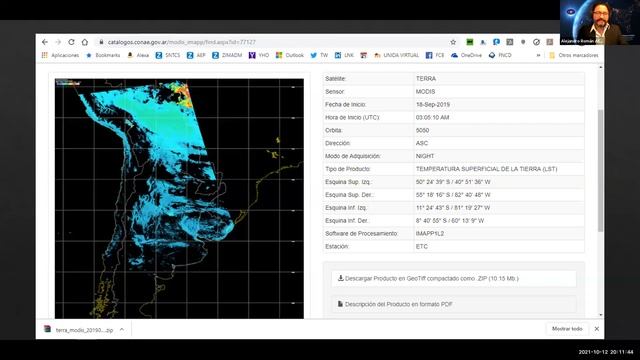Click the IMAPP1L2 processing software value
This screenshot has width=640, height=360.
[430, 233]
